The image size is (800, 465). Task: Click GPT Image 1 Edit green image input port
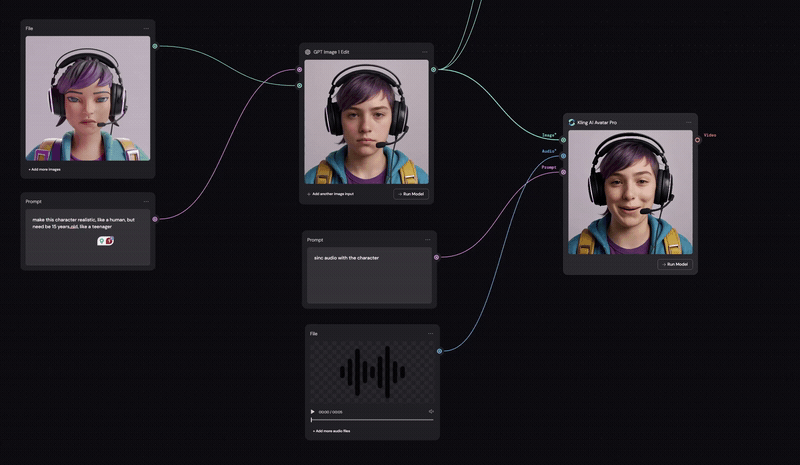[299, 86]
